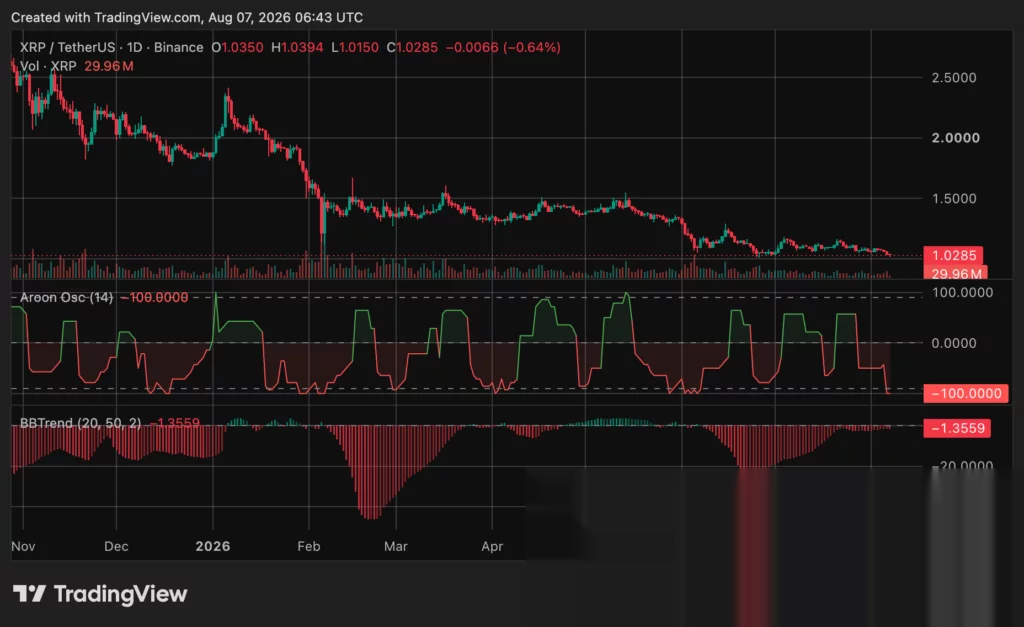The image size is (1024, 627).
Task: Click the Vol · XRP indicator label
Action: pyautogui.click(x=48, y=66)
